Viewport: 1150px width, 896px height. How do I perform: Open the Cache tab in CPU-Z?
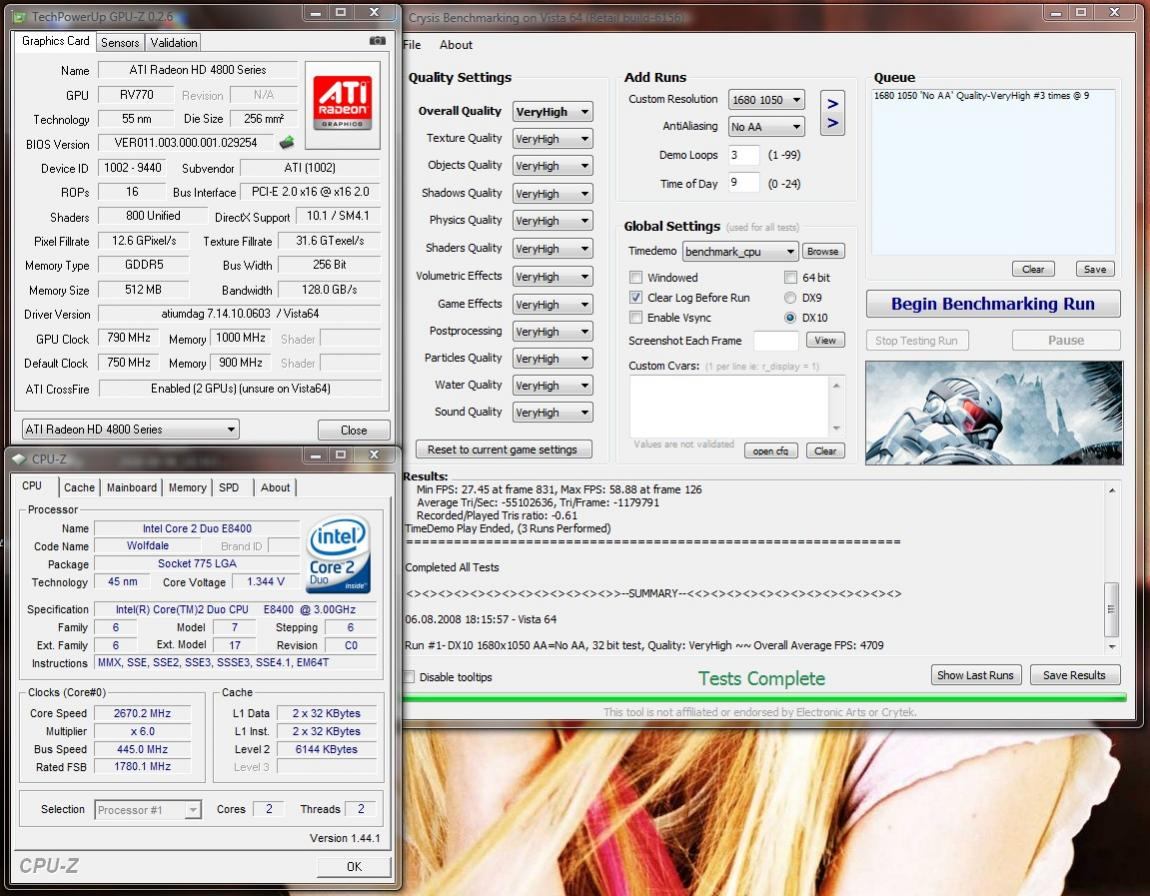[79, 488]
